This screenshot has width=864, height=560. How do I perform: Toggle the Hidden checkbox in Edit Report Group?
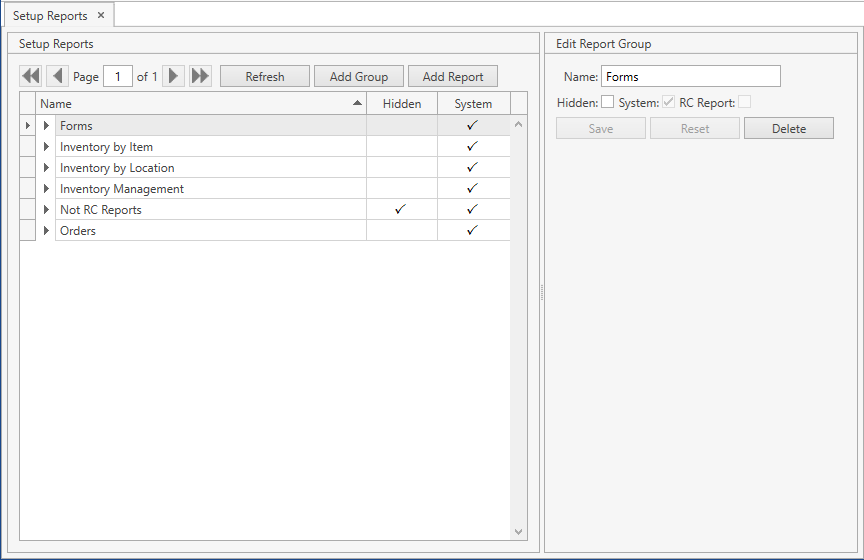(x=607, y=102)
